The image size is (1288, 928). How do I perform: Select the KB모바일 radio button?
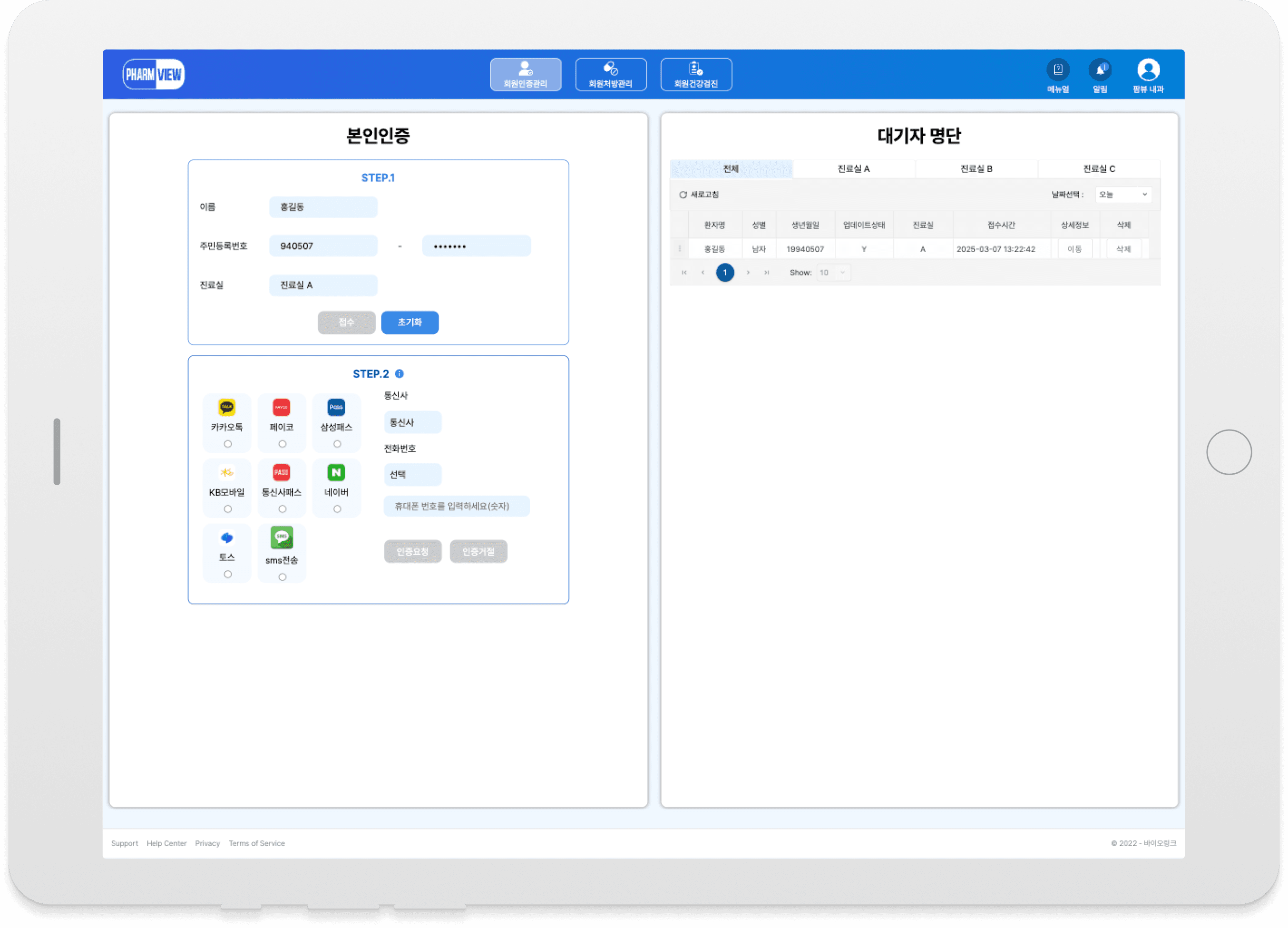[x=228, y=509]
